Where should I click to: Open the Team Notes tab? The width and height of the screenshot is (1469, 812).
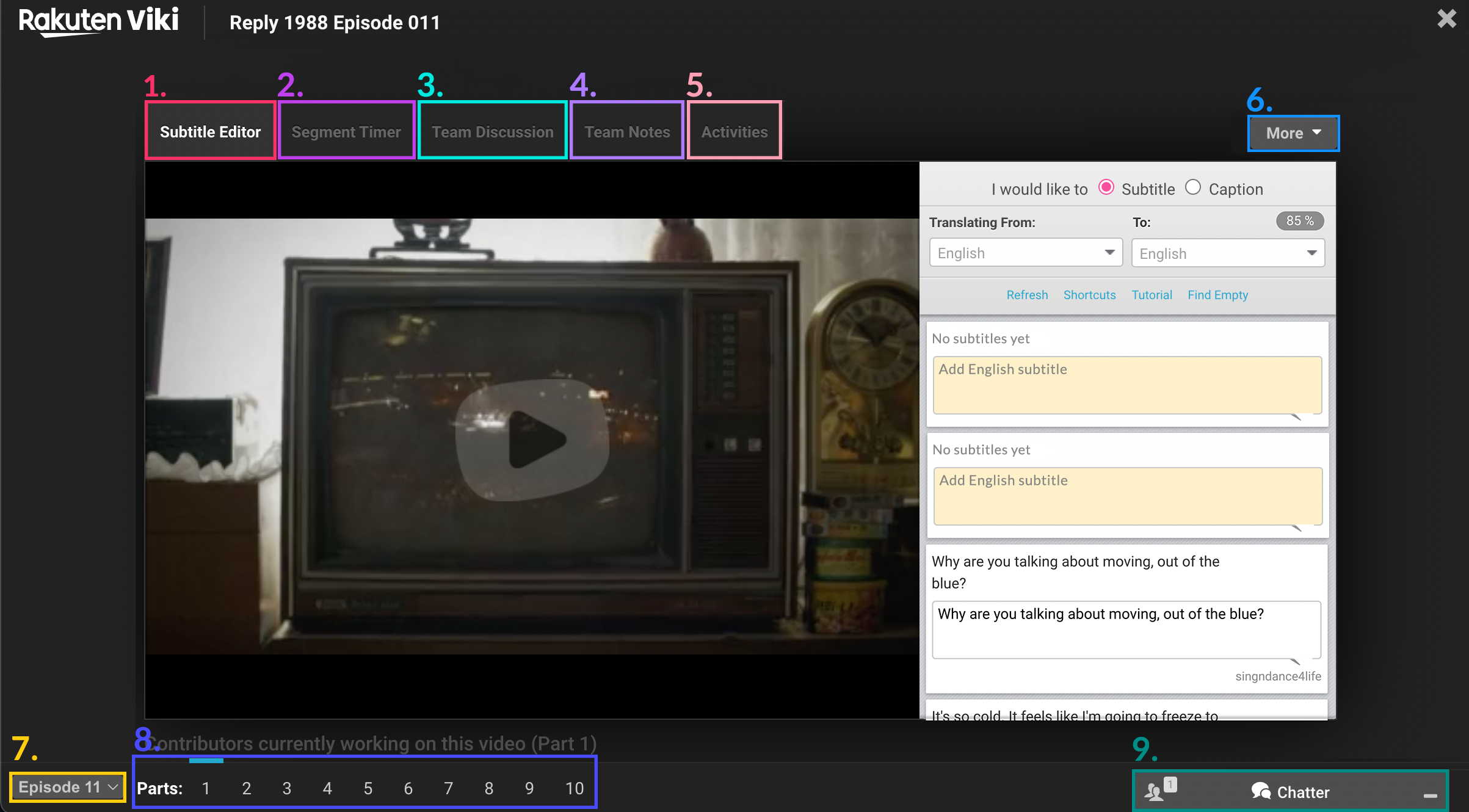(x=627, y=131)
